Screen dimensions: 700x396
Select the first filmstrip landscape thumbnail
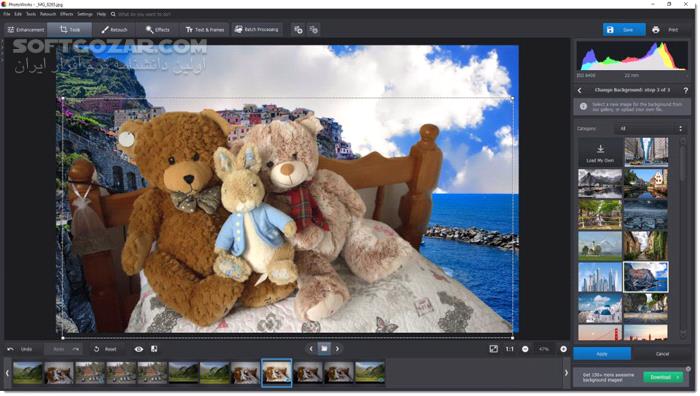(x=28, y=372)
